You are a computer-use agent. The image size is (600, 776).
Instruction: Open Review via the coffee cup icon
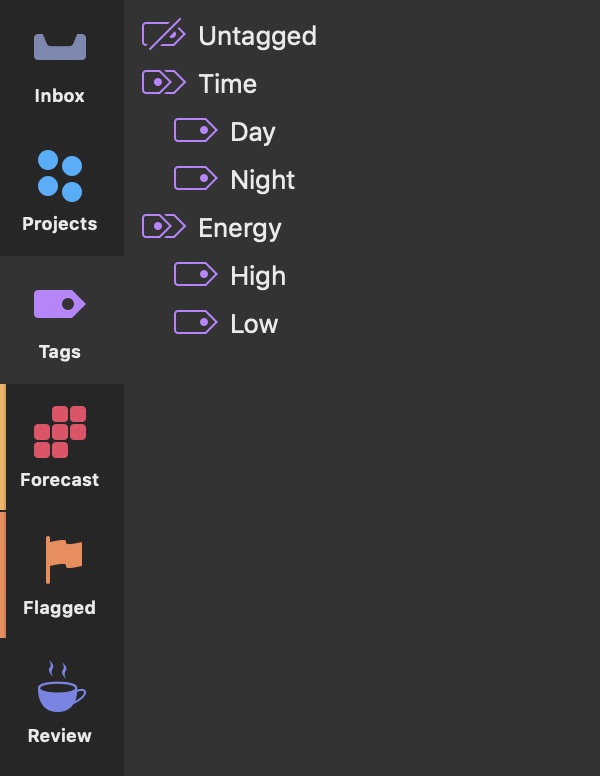pos(61,687)
